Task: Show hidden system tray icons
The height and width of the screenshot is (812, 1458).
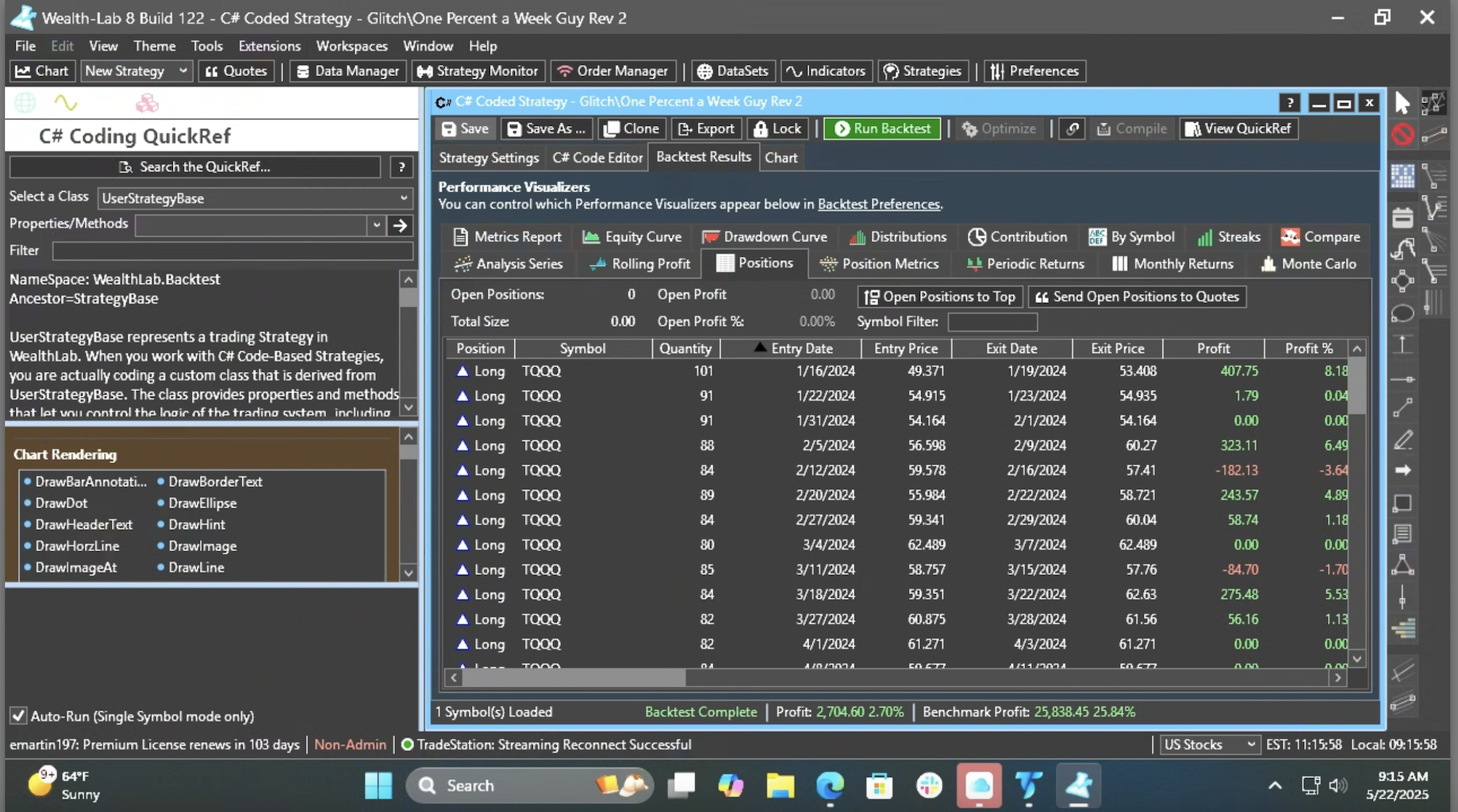Action: point(1275,785)
